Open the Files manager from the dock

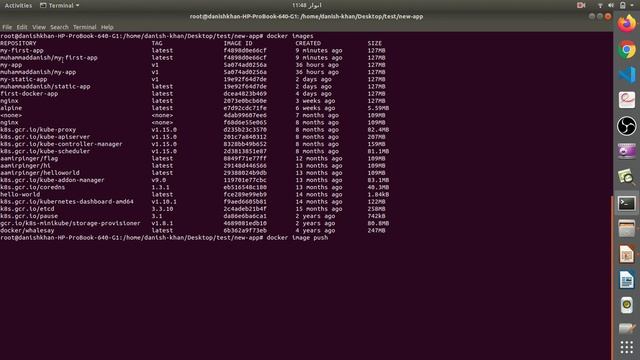pos(627,228)
